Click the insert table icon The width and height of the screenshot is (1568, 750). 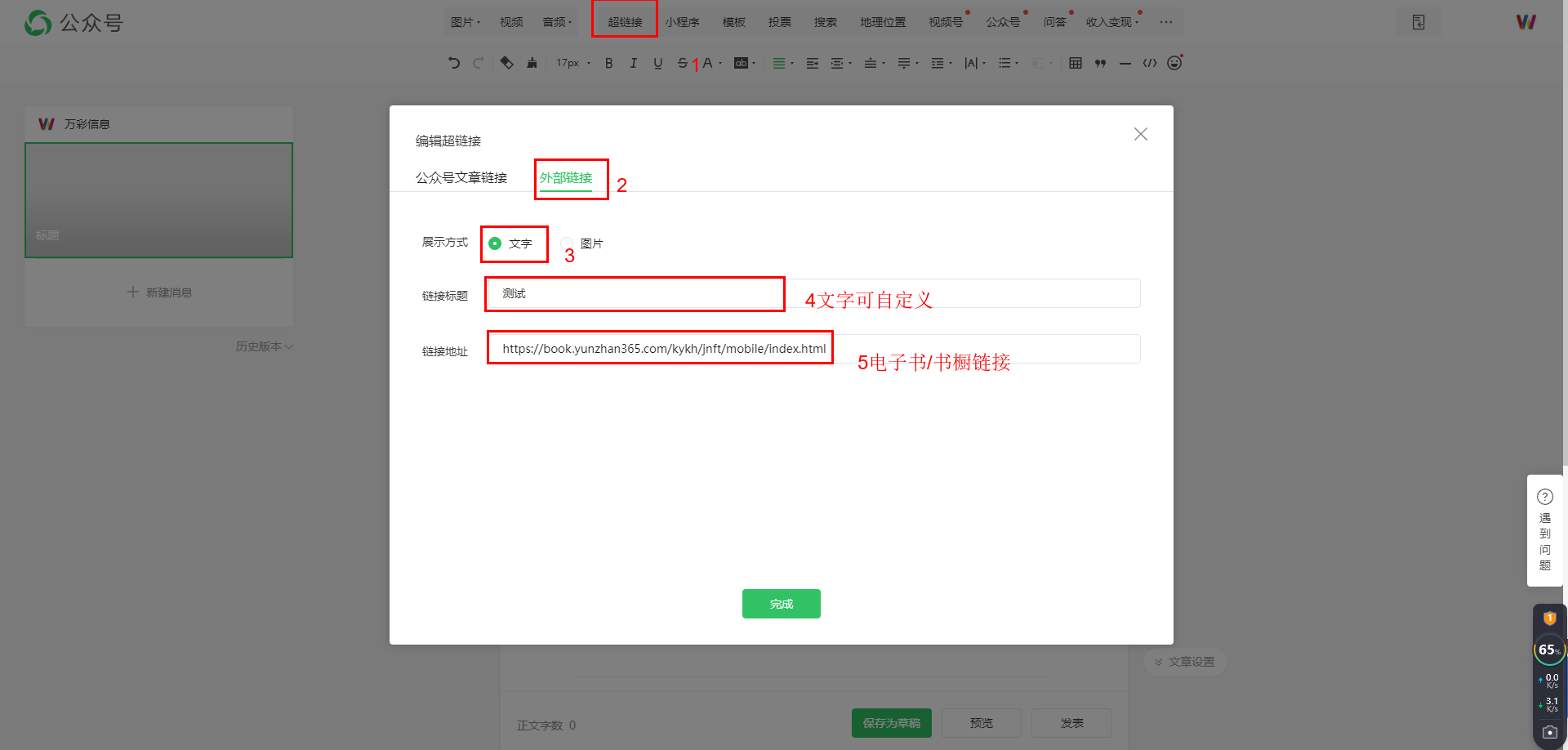[x=1076, y=63]
